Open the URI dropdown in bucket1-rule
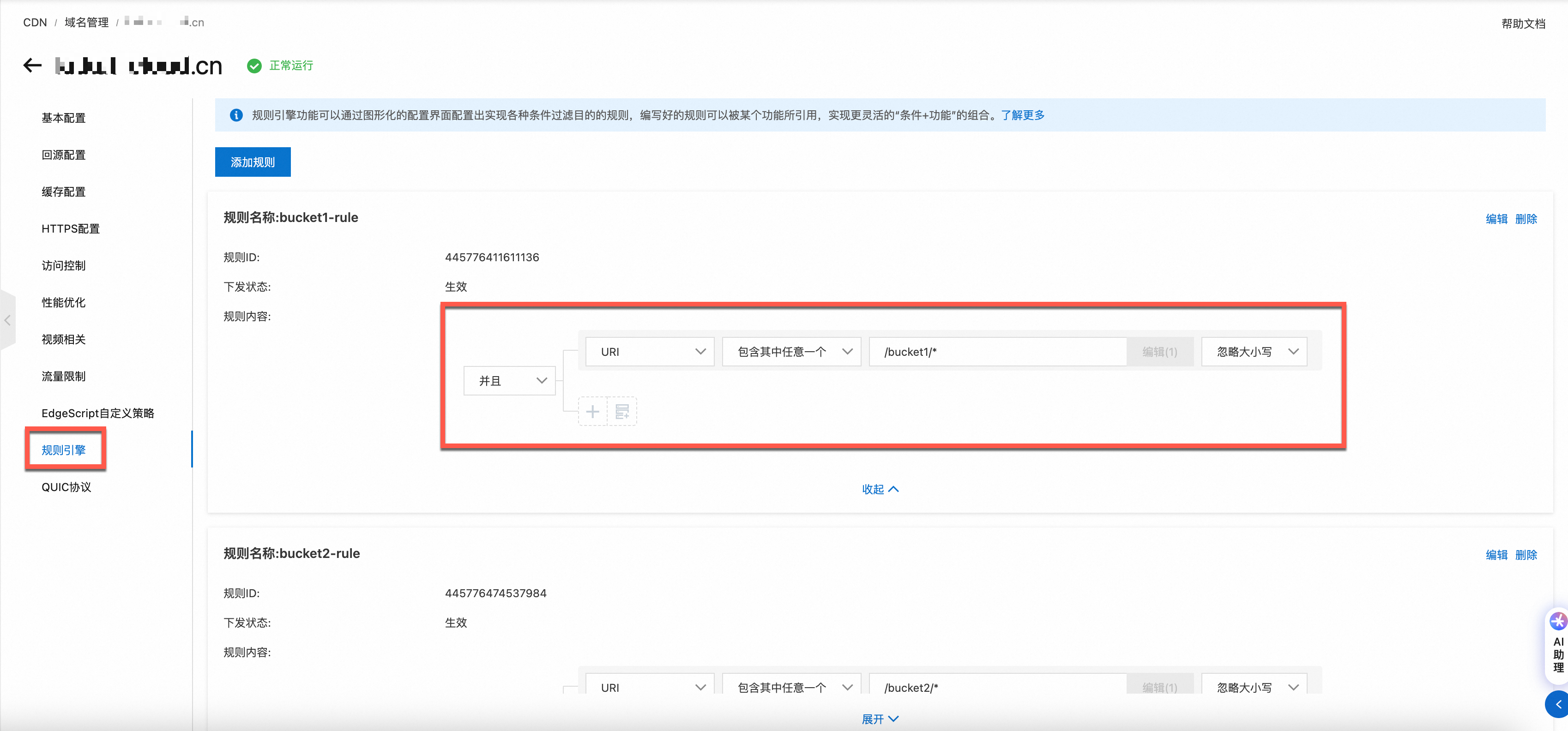The height and width of the screenshot is (731, 1568). point(649,352)
